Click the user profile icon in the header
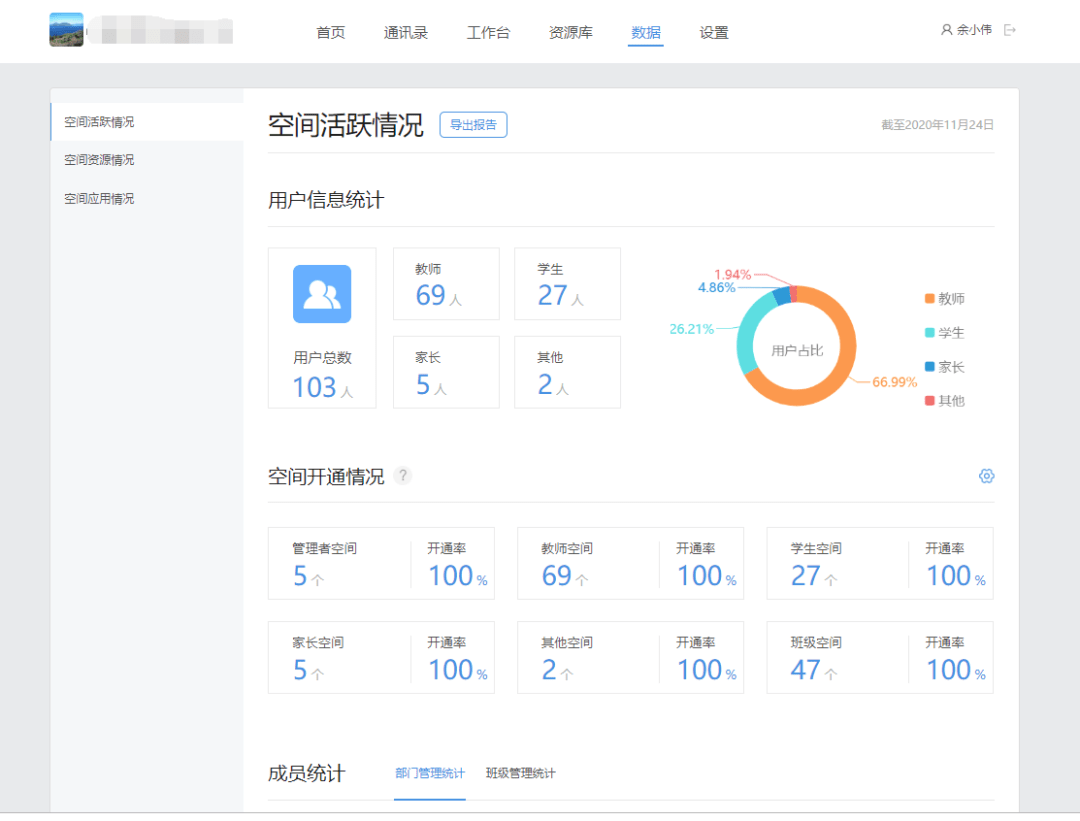This screenshot has height=821, width=1080. (947, 30)
